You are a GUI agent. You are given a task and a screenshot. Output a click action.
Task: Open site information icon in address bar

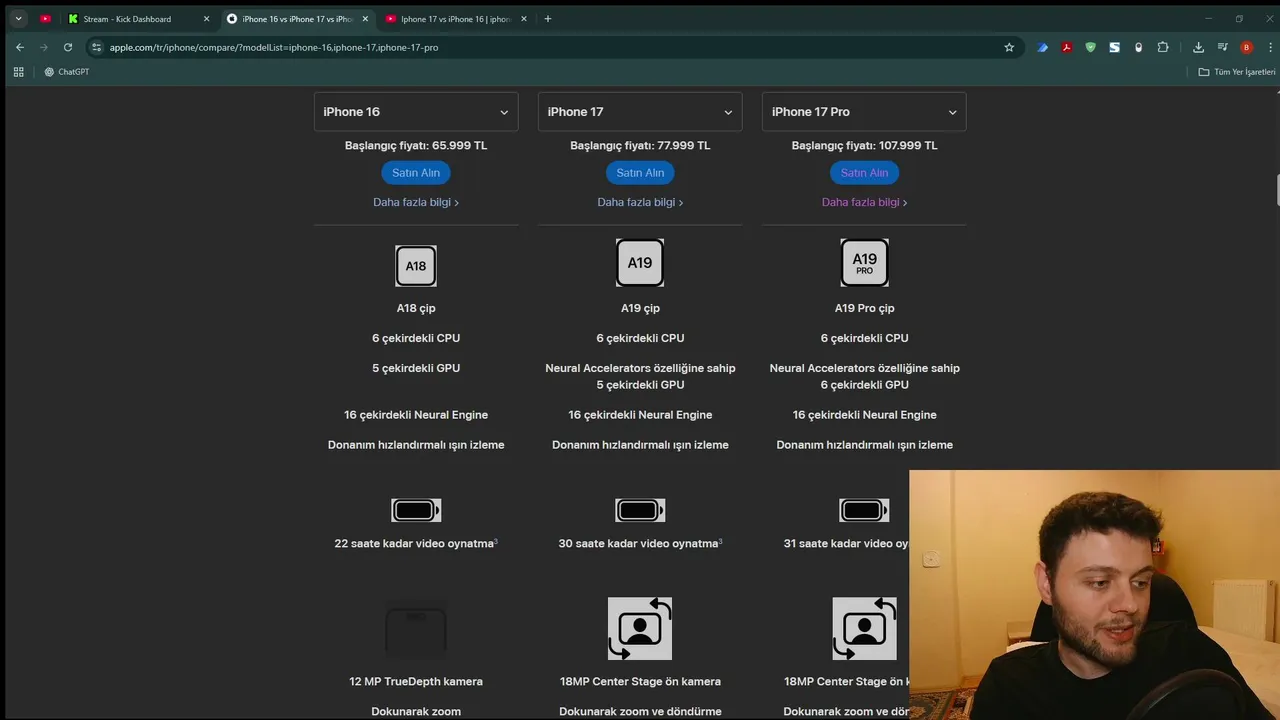96,47
